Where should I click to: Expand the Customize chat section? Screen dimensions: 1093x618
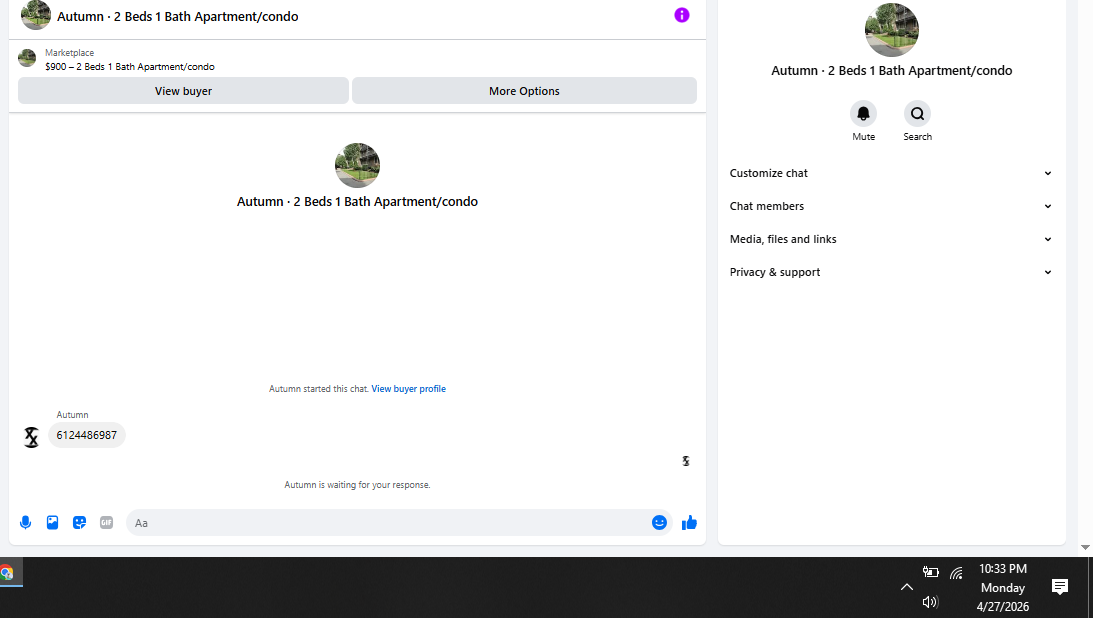[891, 173]
